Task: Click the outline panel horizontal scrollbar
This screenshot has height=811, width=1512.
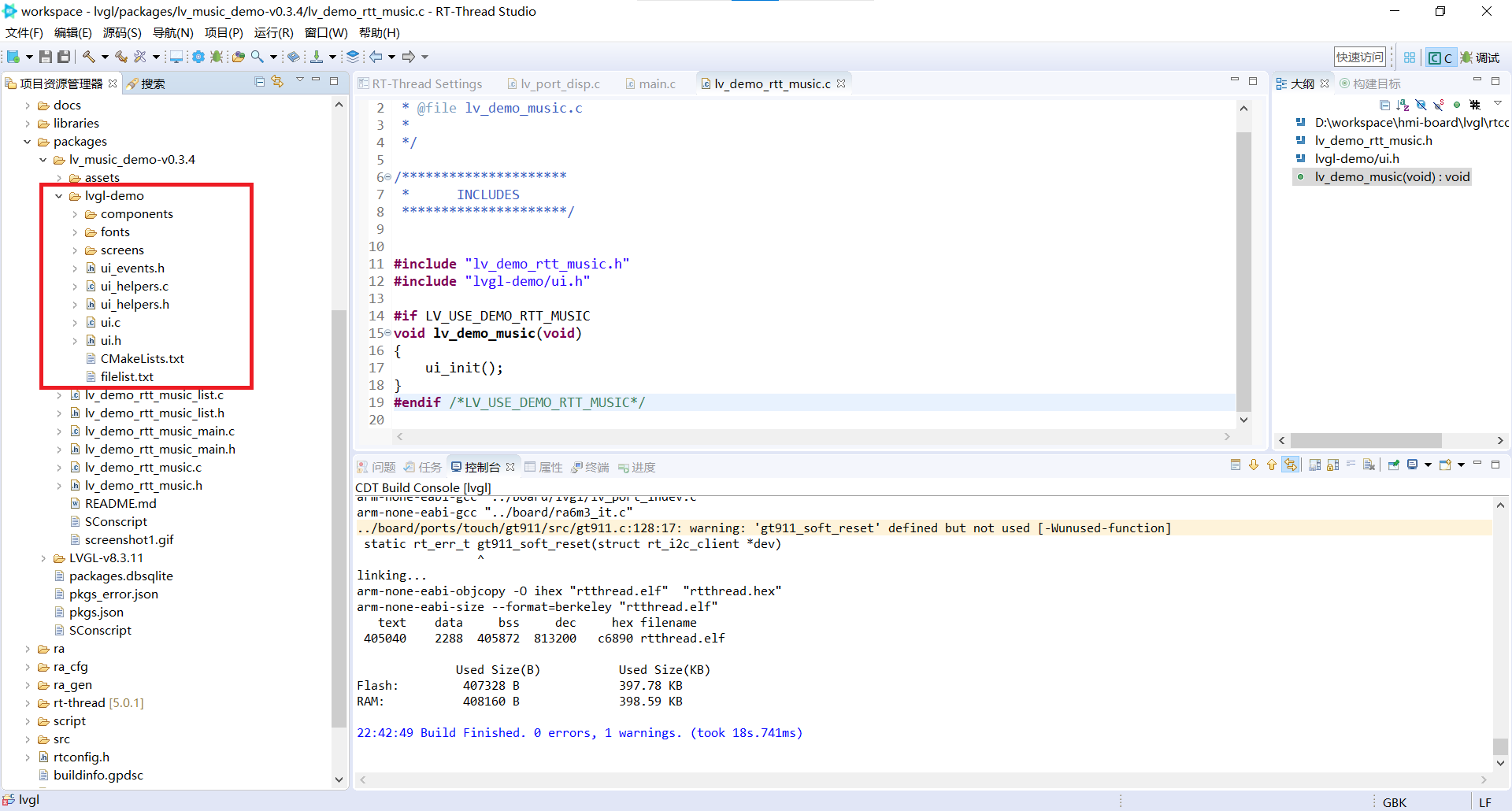Action: (x=1366, y=440)
